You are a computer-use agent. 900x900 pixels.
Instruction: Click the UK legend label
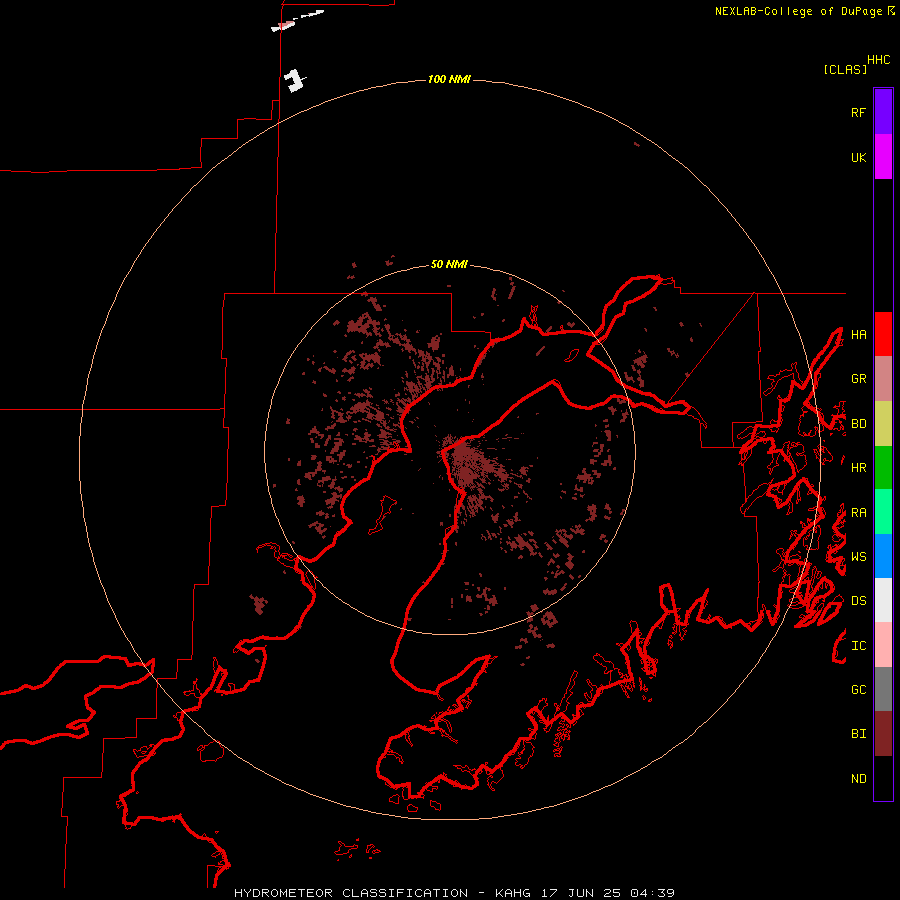pyautogui.click(x=858, y=157)
